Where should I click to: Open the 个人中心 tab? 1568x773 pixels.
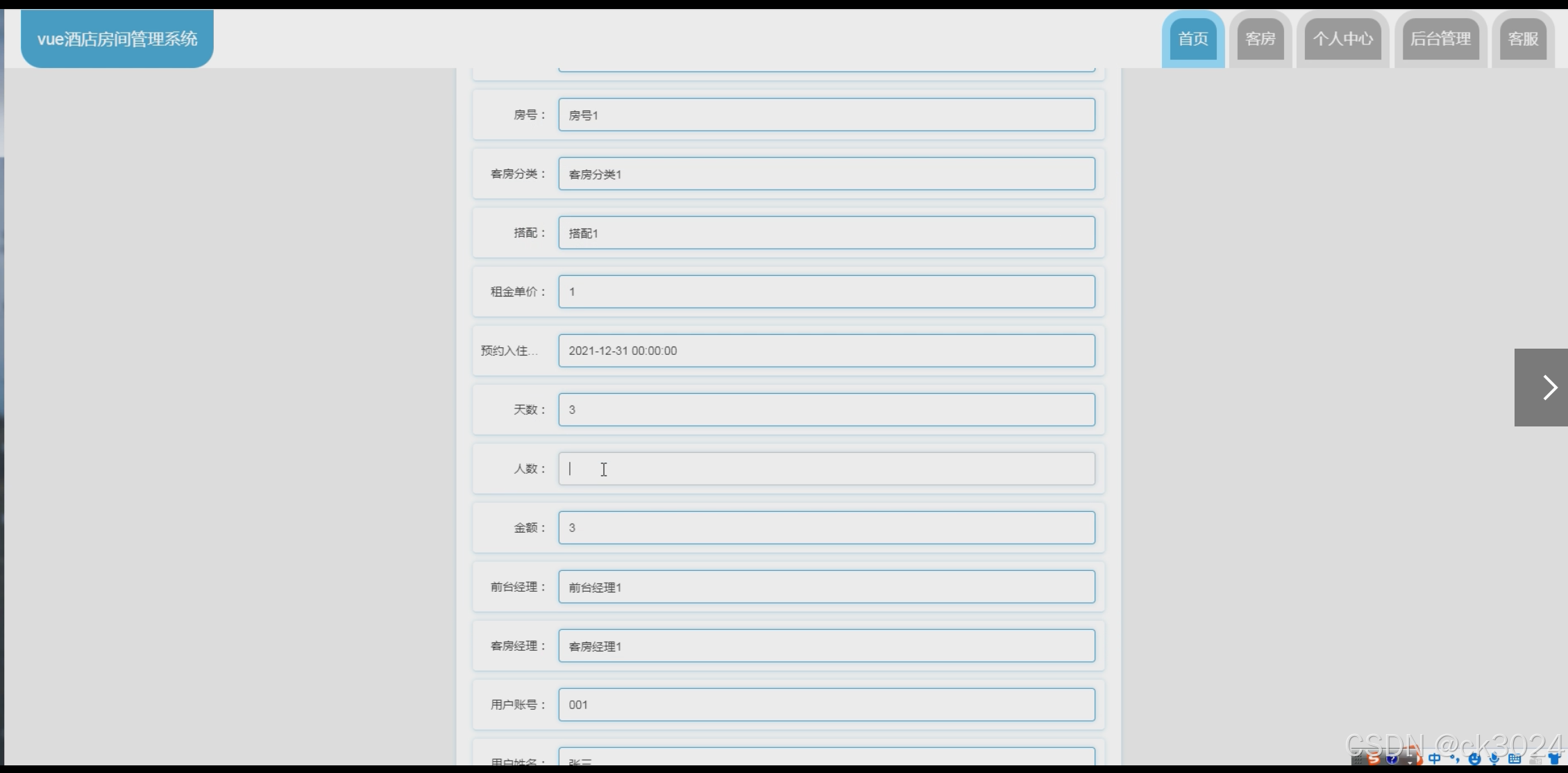point(1342,39)
